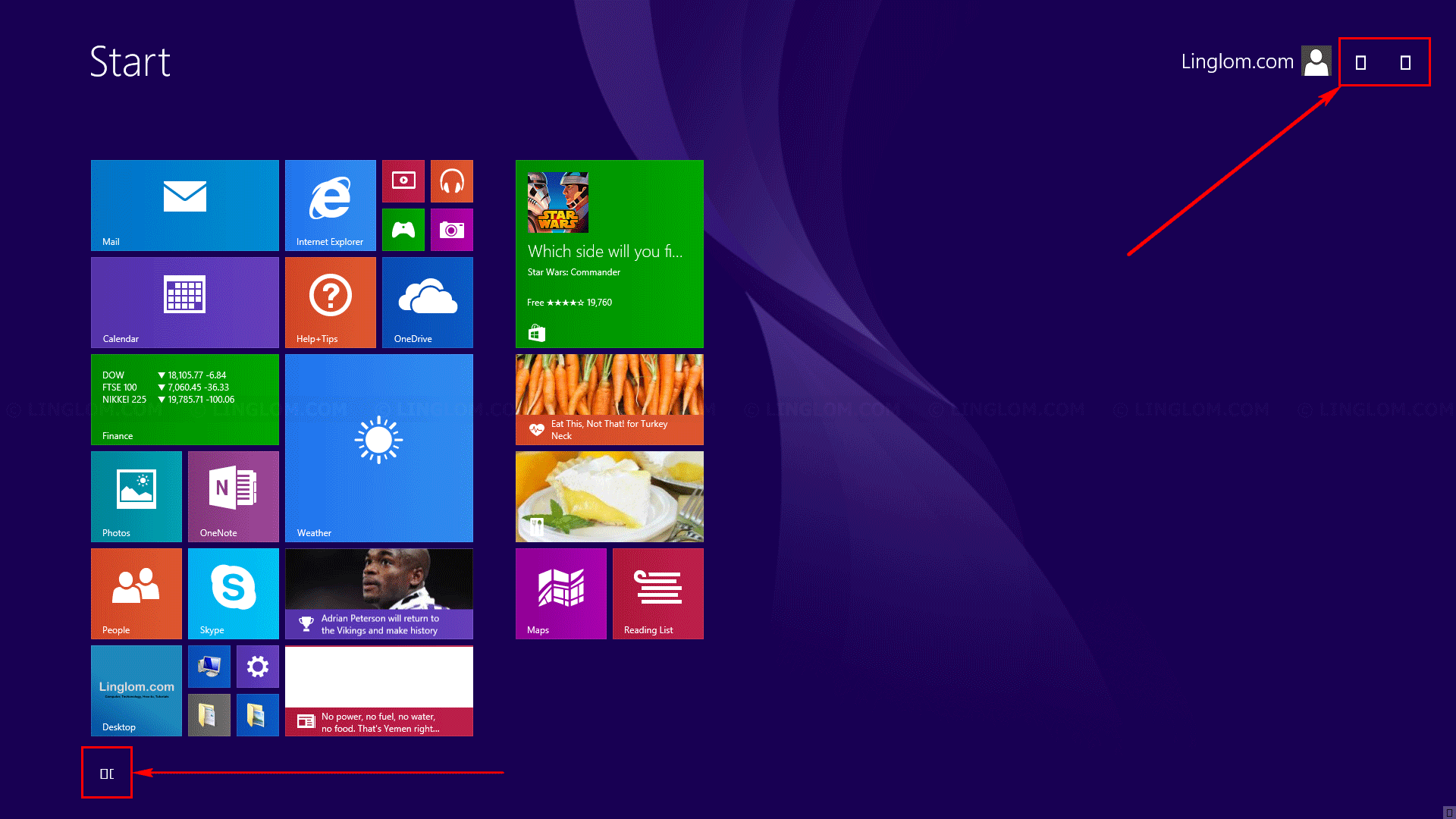Start Skype

(233, 593)
